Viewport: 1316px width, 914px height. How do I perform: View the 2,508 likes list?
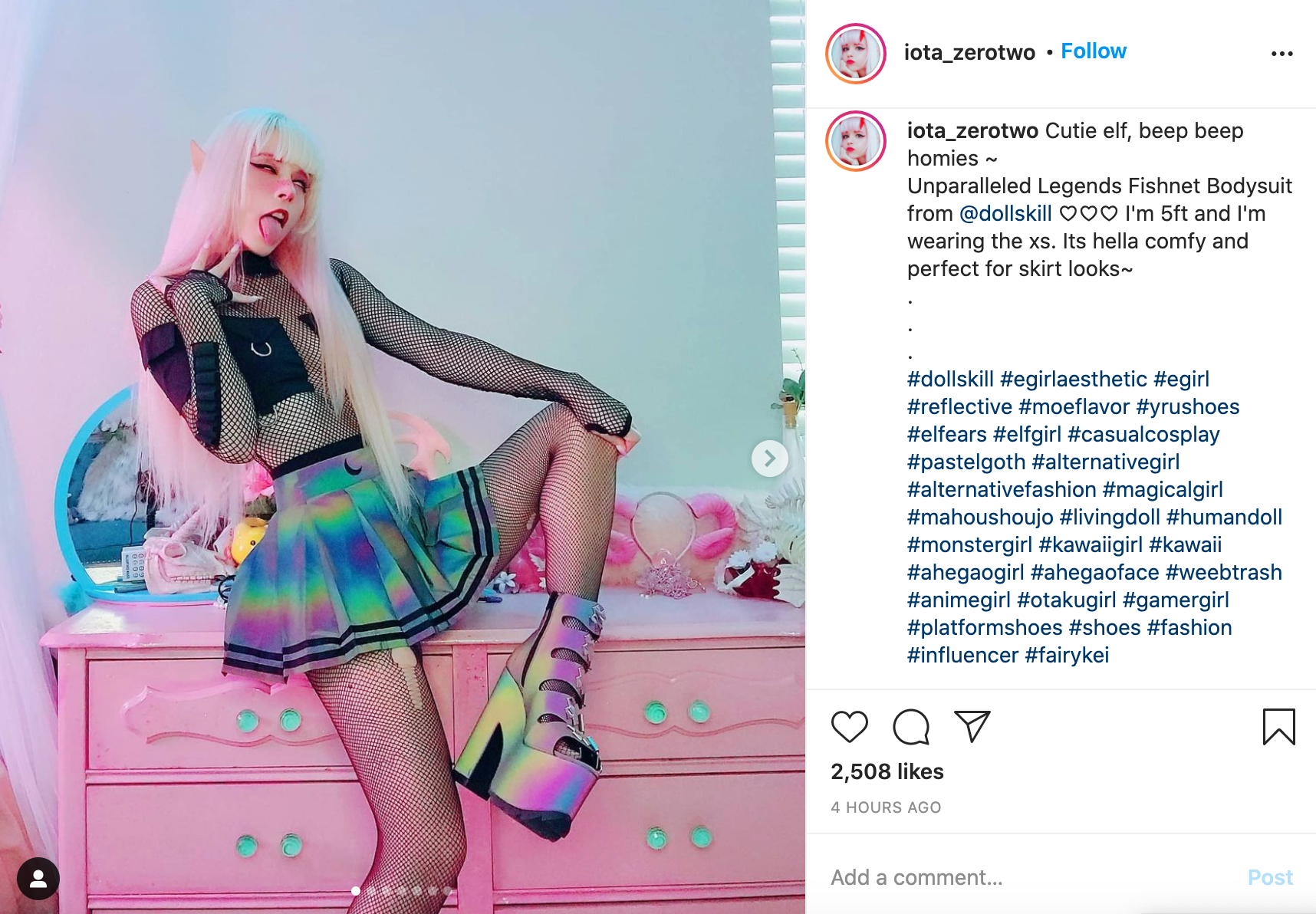tap(887, 771)
